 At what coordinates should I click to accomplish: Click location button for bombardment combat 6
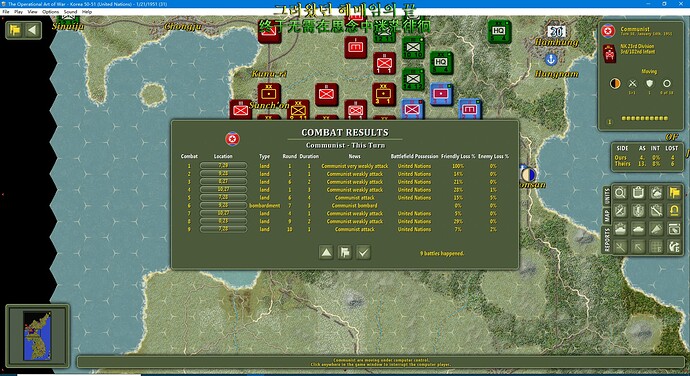click(x=223, y=205)
